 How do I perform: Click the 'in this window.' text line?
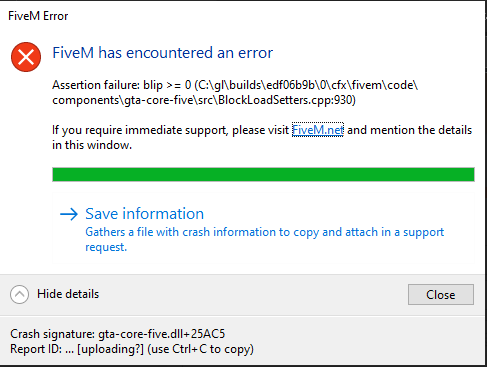[92, 145]
